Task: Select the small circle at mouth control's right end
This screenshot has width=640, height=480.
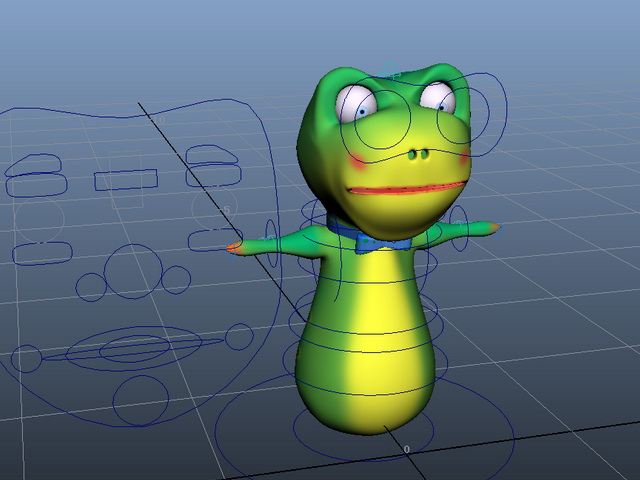Action: pos(239,336)
